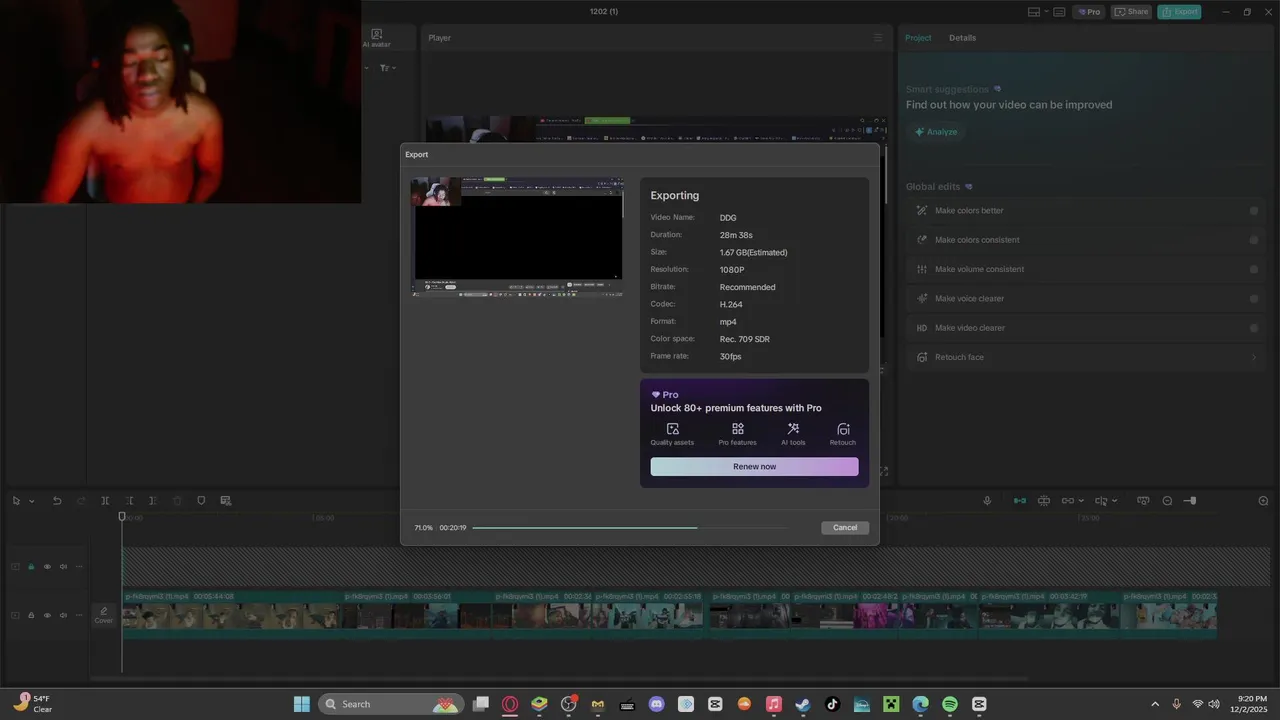Image resolution: width=1280 pixels, height=720 pixels.
Task: Zoom in the timeline with plus icon
Action: (1263, 501)
